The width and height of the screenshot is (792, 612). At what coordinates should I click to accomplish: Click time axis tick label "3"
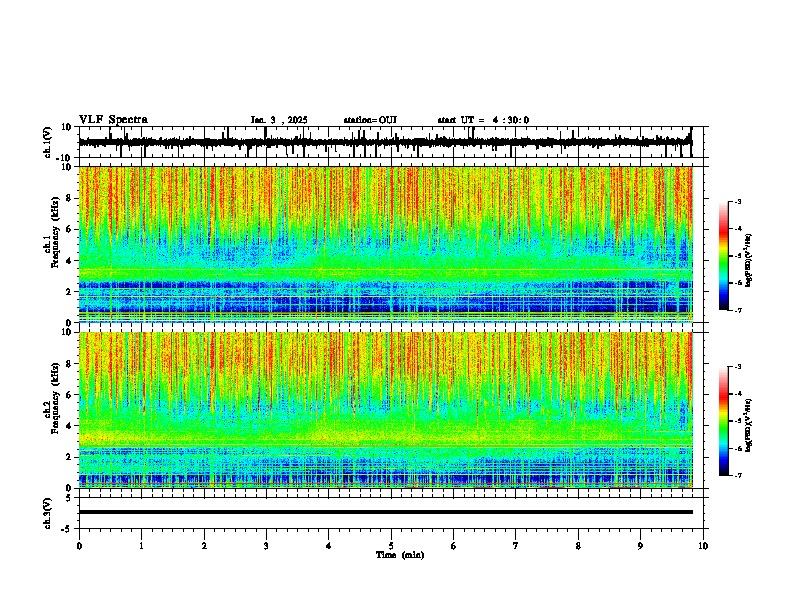(266, 546)
